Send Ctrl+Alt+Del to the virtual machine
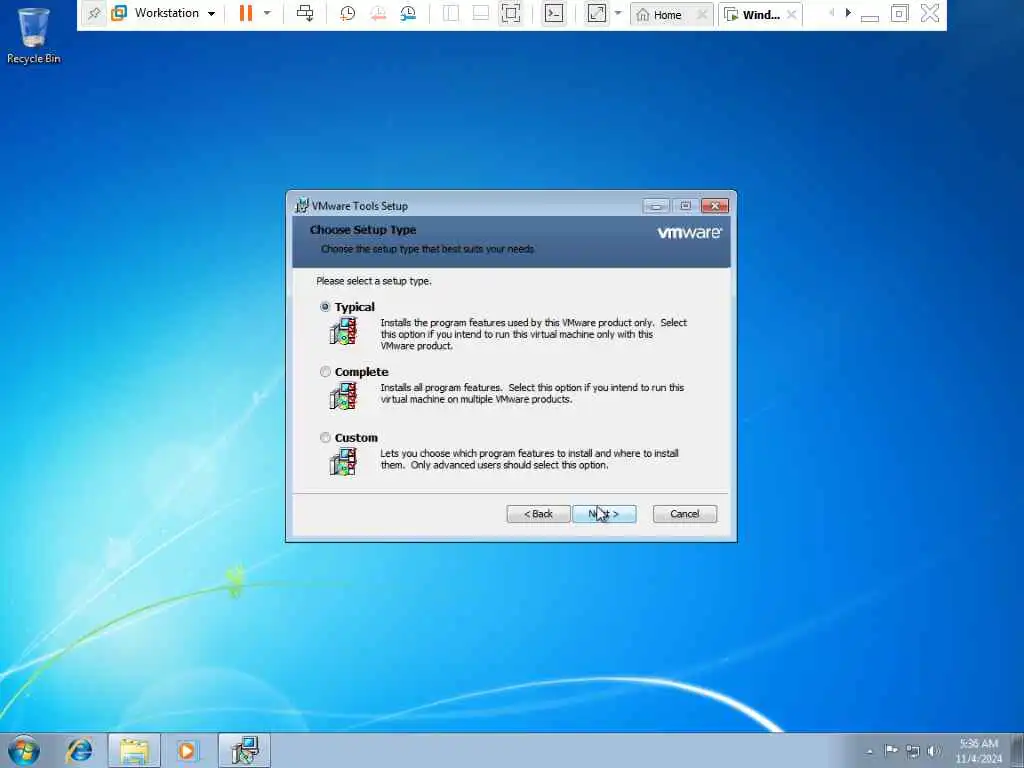The height and width of the screenshot is (768, 1024). pos(305,13)
